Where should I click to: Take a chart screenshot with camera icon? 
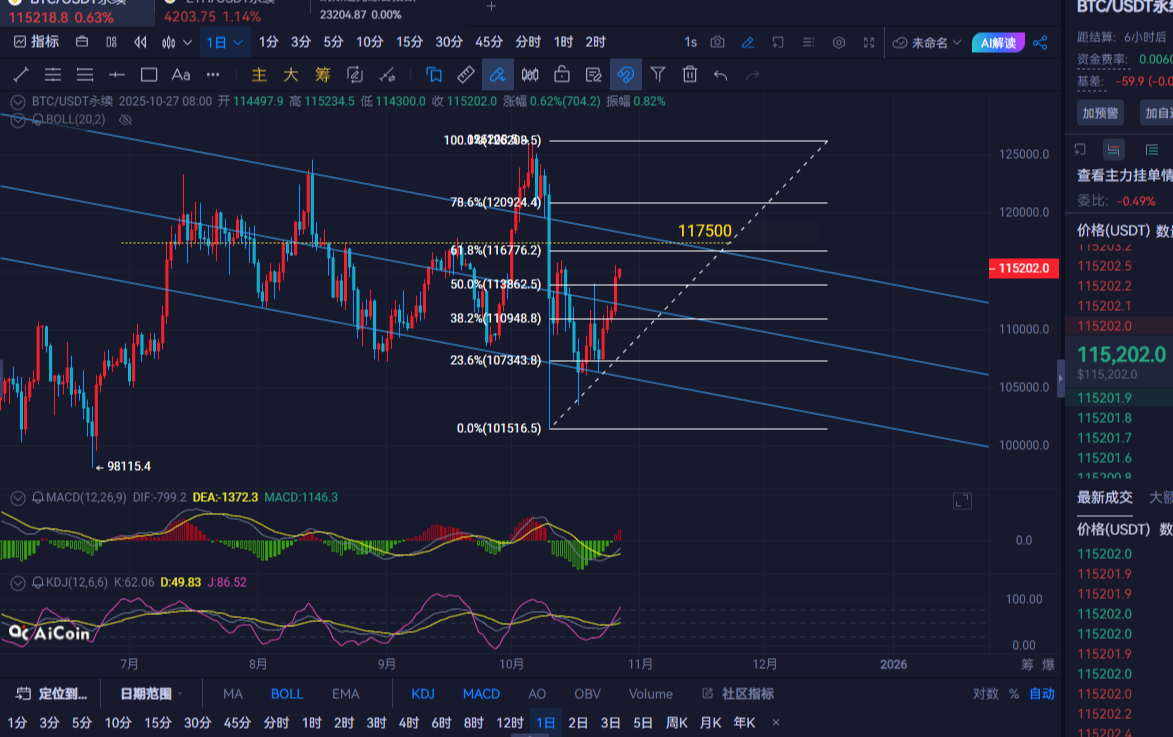pyautogui.click(x=717, y=42)
